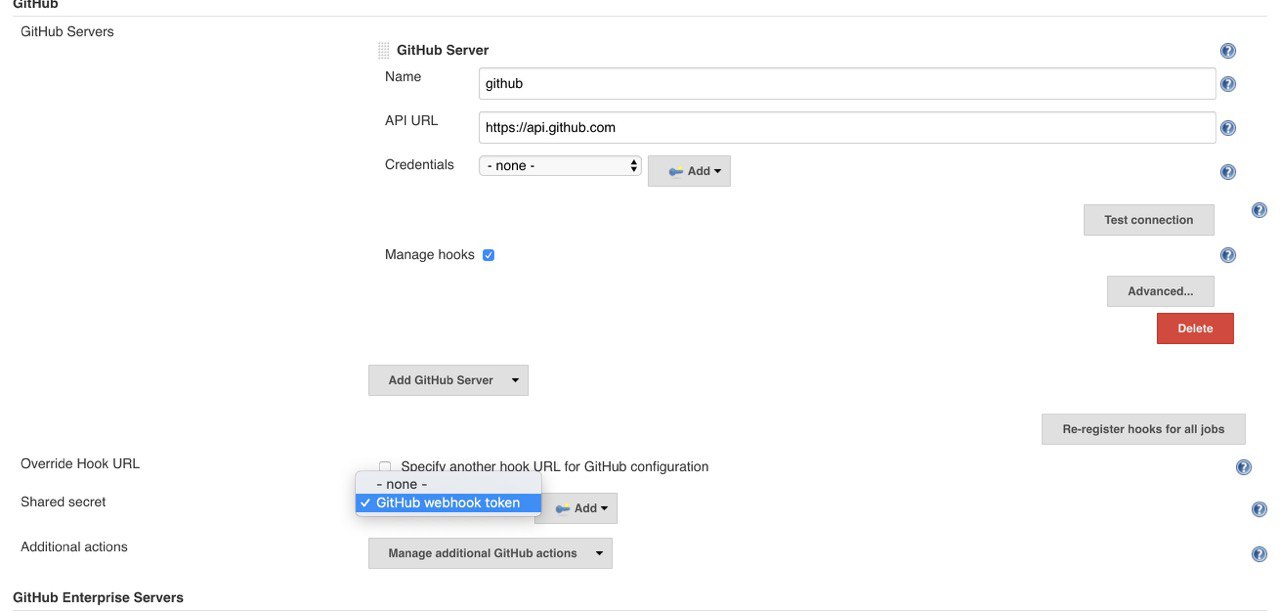Expand Manage additional GitHub actions dropdown
Image resolution: width=1280 pixels, height=611 pixels.
click(x=490, y=553)
